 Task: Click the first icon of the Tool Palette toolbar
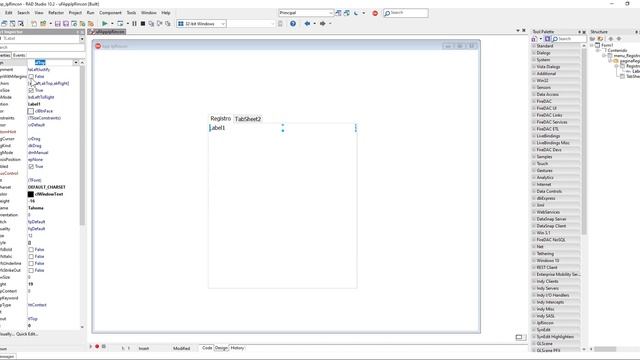tap(534, 39)
